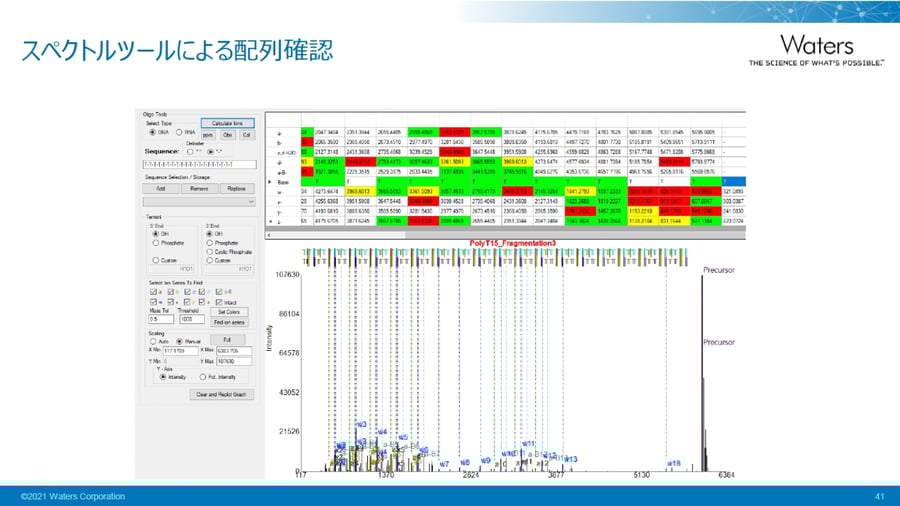Click the Calculate Ions button
This screenshot has height=506, width=900.
(x=227, y=123)
